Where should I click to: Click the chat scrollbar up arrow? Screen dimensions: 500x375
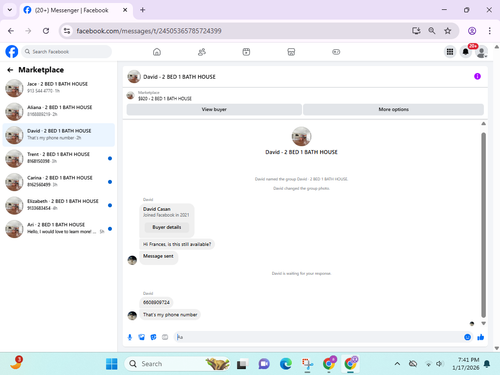[483, 124]
